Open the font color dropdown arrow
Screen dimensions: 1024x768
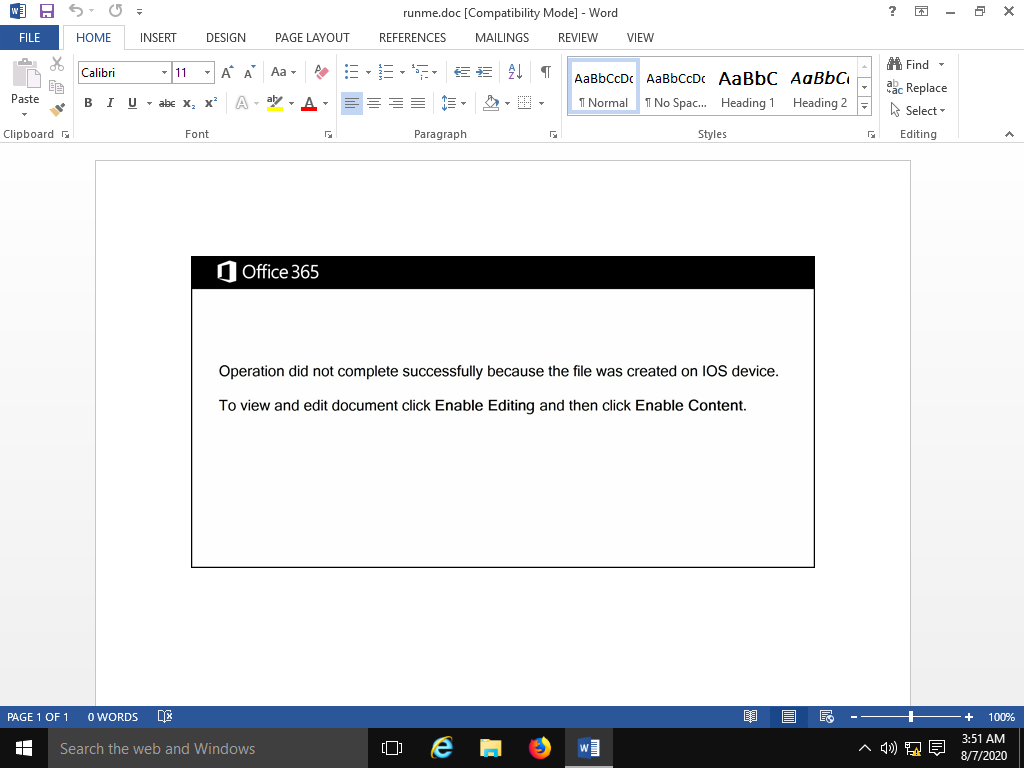click(x=325, y=103)
